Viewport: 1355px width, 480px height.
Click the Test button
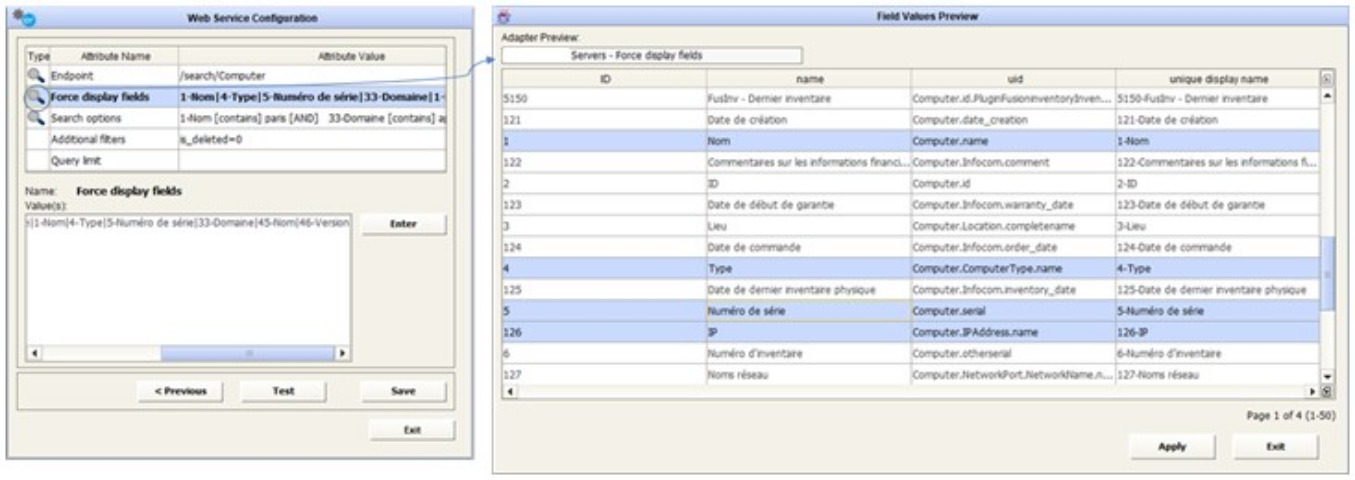coord(283,392)
